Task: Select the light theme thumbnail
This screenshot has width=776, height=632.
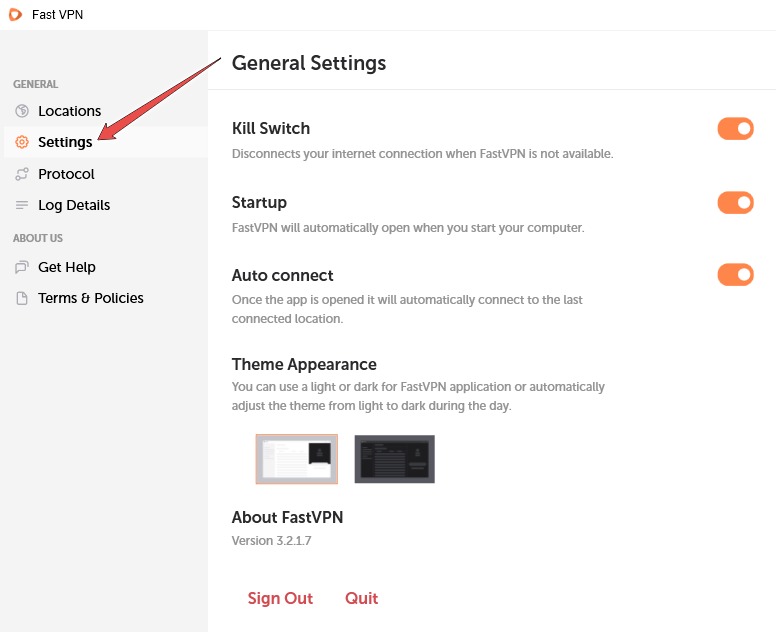Action: tap(297, 459)
